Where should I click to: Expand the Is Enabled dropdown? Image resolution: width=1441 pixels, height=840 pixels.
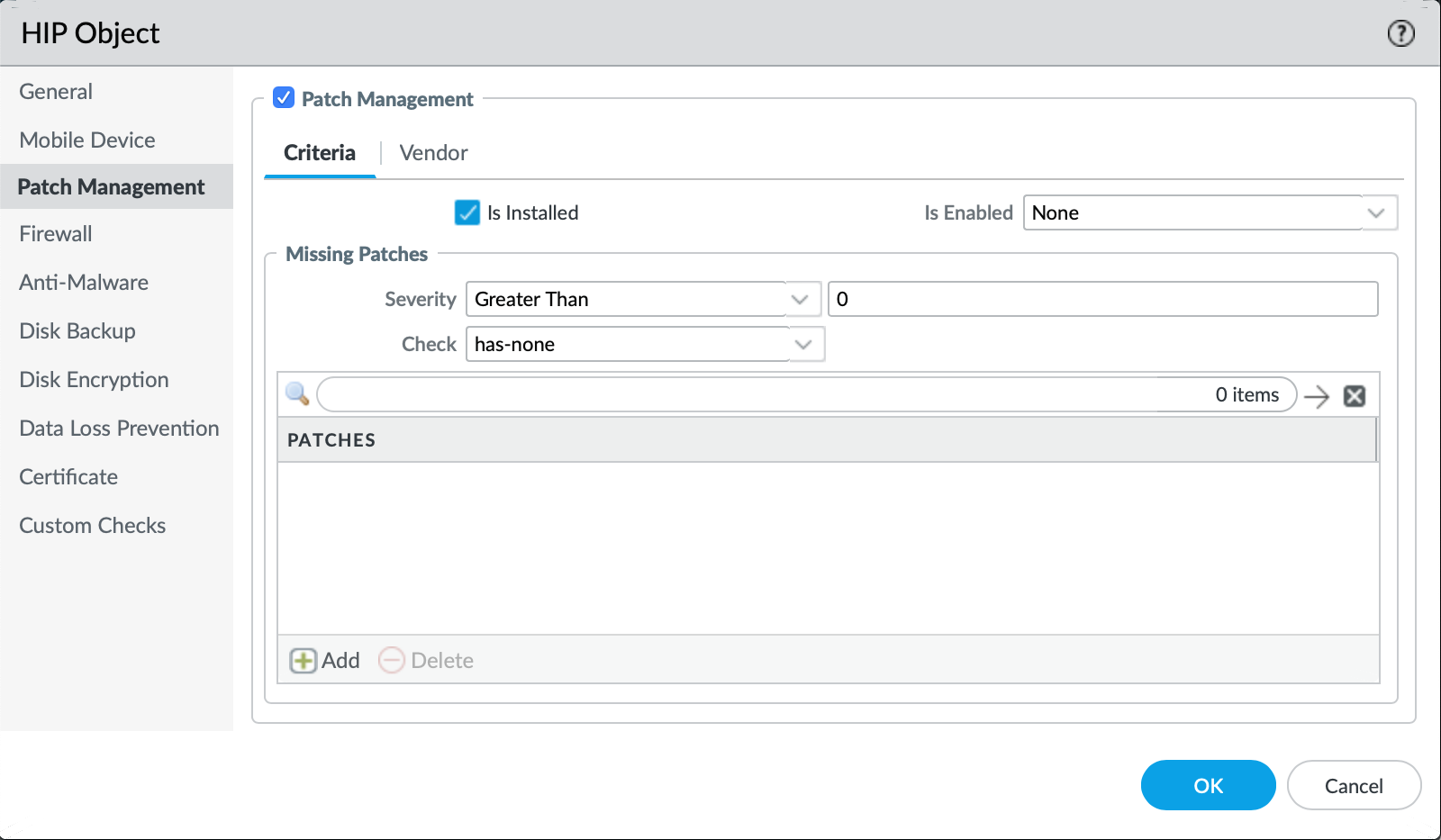(x=1375, y=213)
